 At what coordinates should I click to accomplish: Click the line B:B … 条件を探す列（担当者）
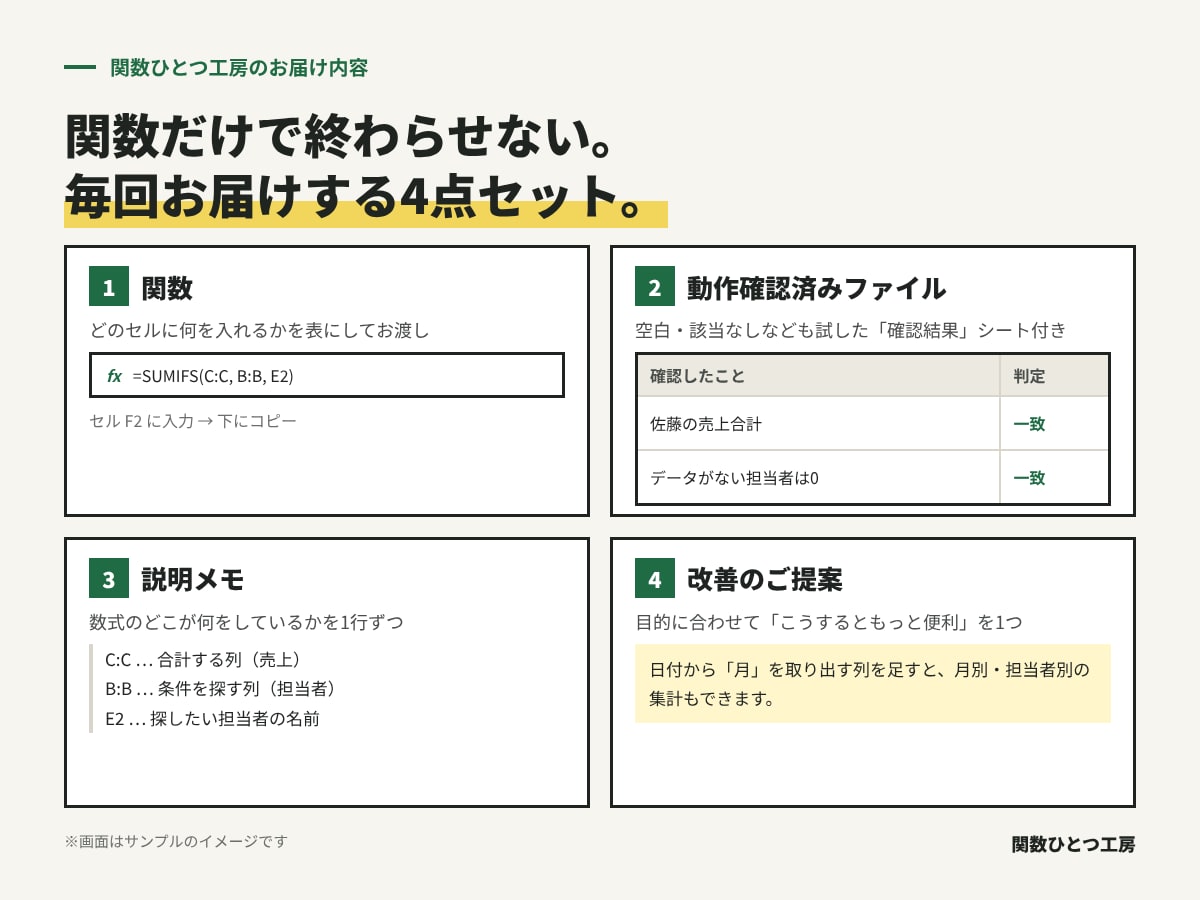pos(220,689)
